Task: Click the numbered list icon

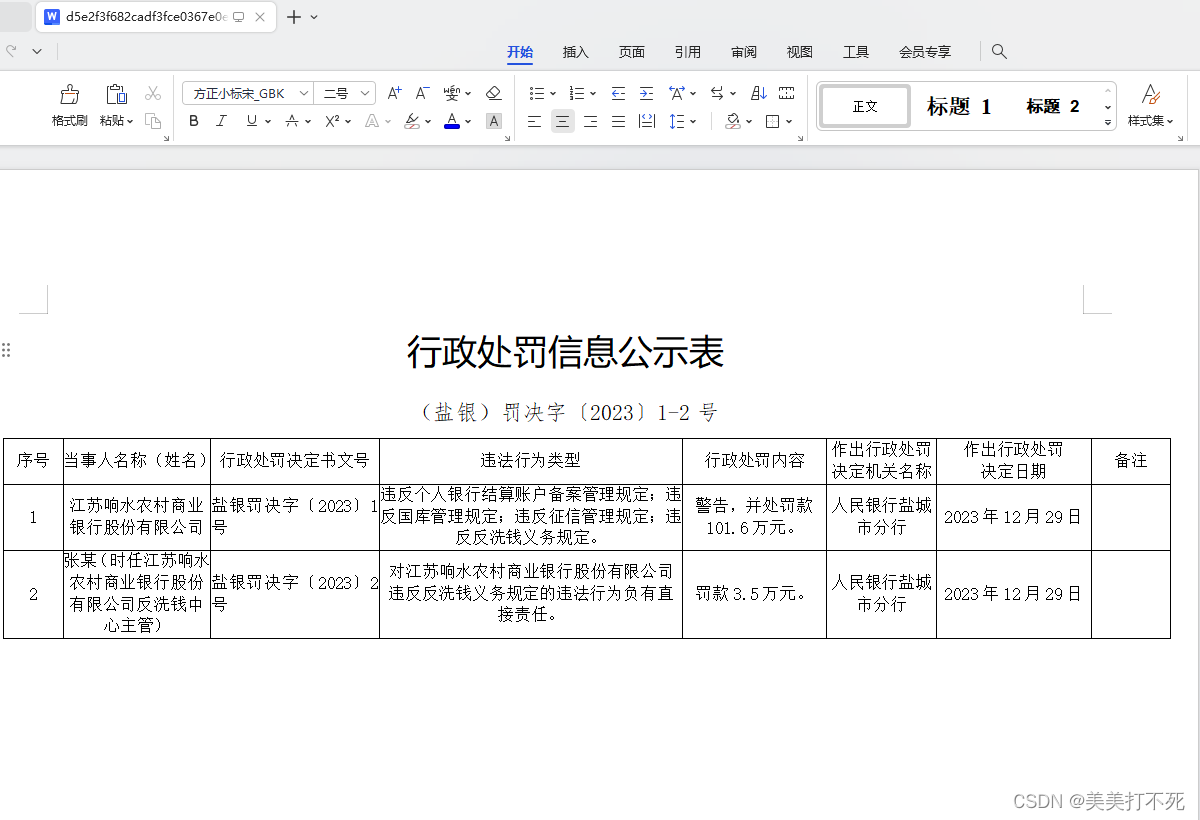Action: (x=577, y=93)
